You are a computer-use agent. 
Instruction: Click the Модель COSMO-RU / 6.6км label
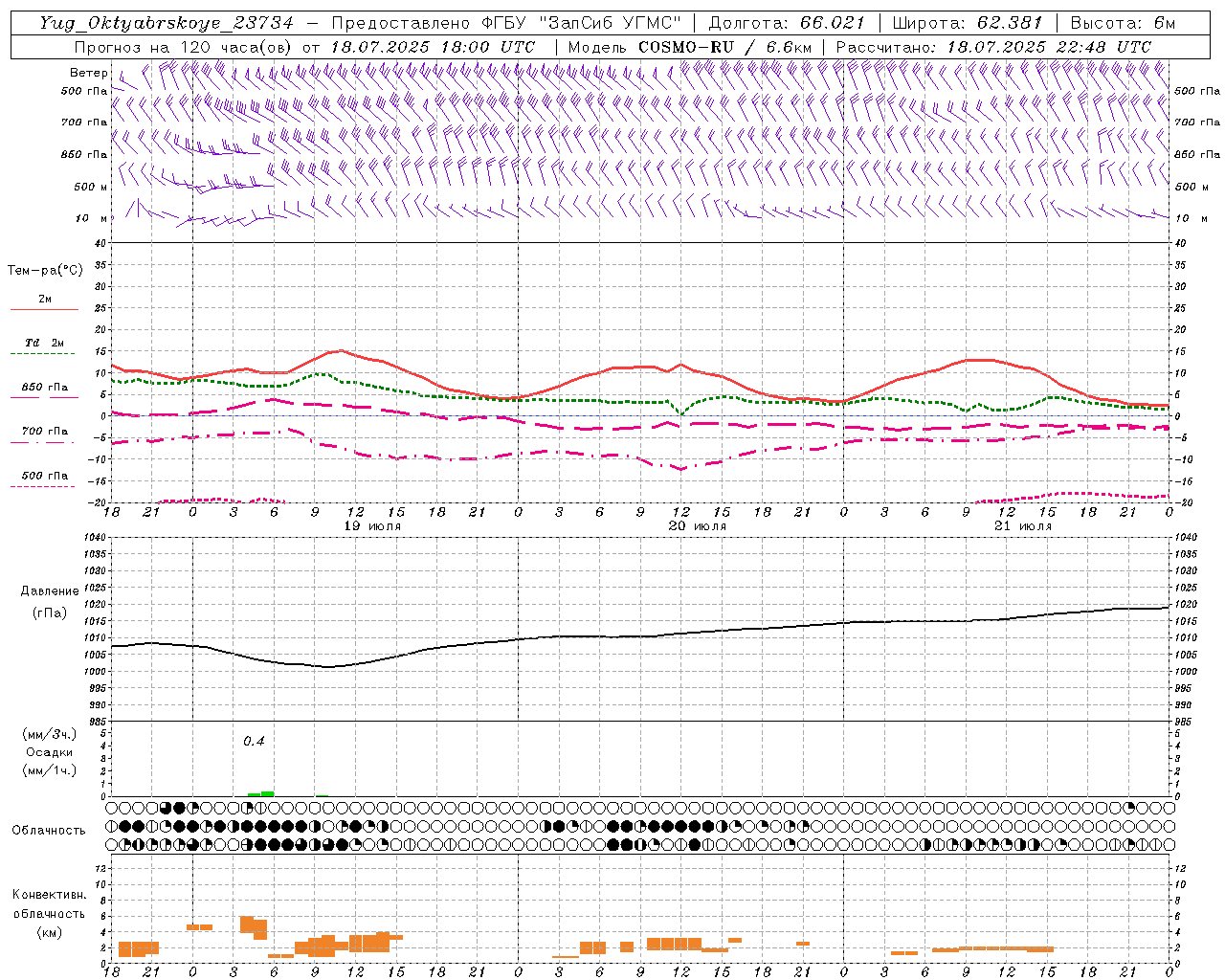point(690,47)
